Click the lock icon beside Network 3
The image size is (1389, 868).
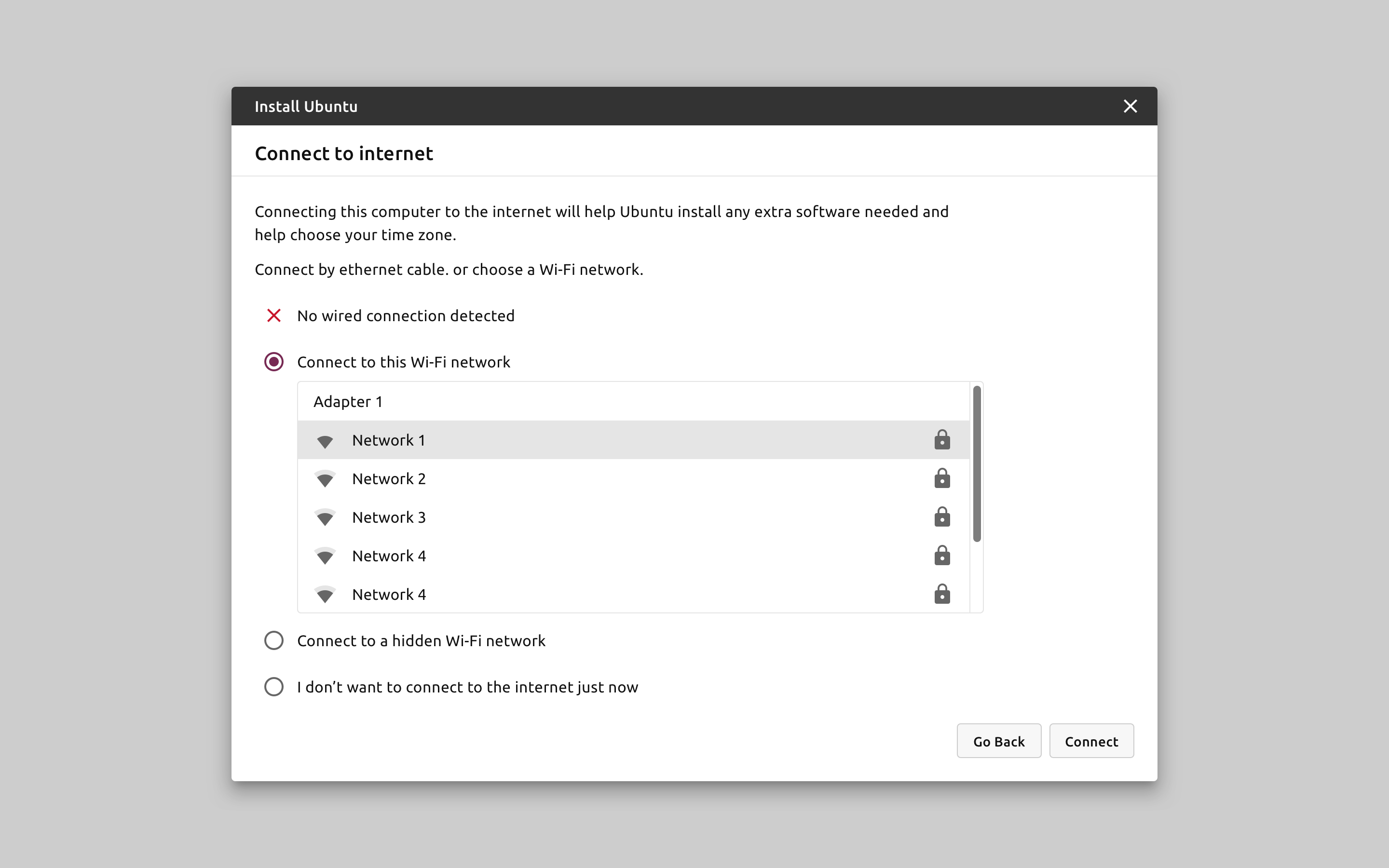pyautogui.click(x=942, y=517)
